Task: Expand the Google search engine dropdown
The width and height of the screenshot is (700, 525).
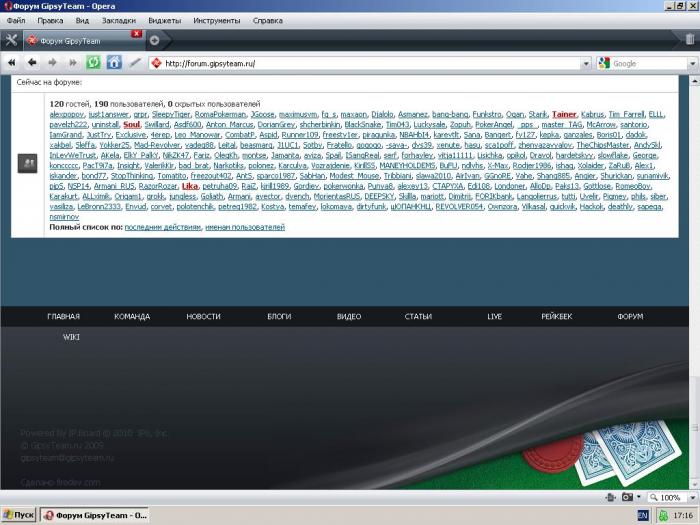Action: click(x=693, y=64)
